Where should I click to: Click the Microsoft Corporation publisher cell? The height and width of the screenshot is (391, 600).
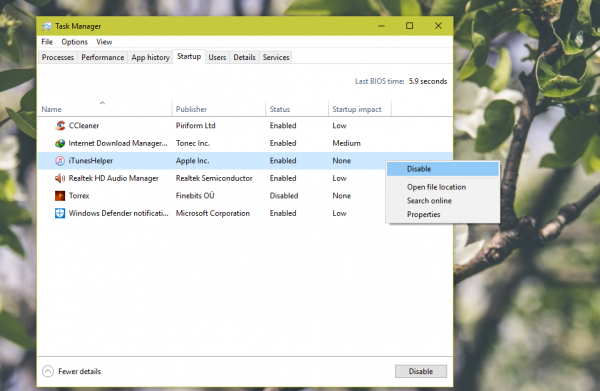point(213,213)
